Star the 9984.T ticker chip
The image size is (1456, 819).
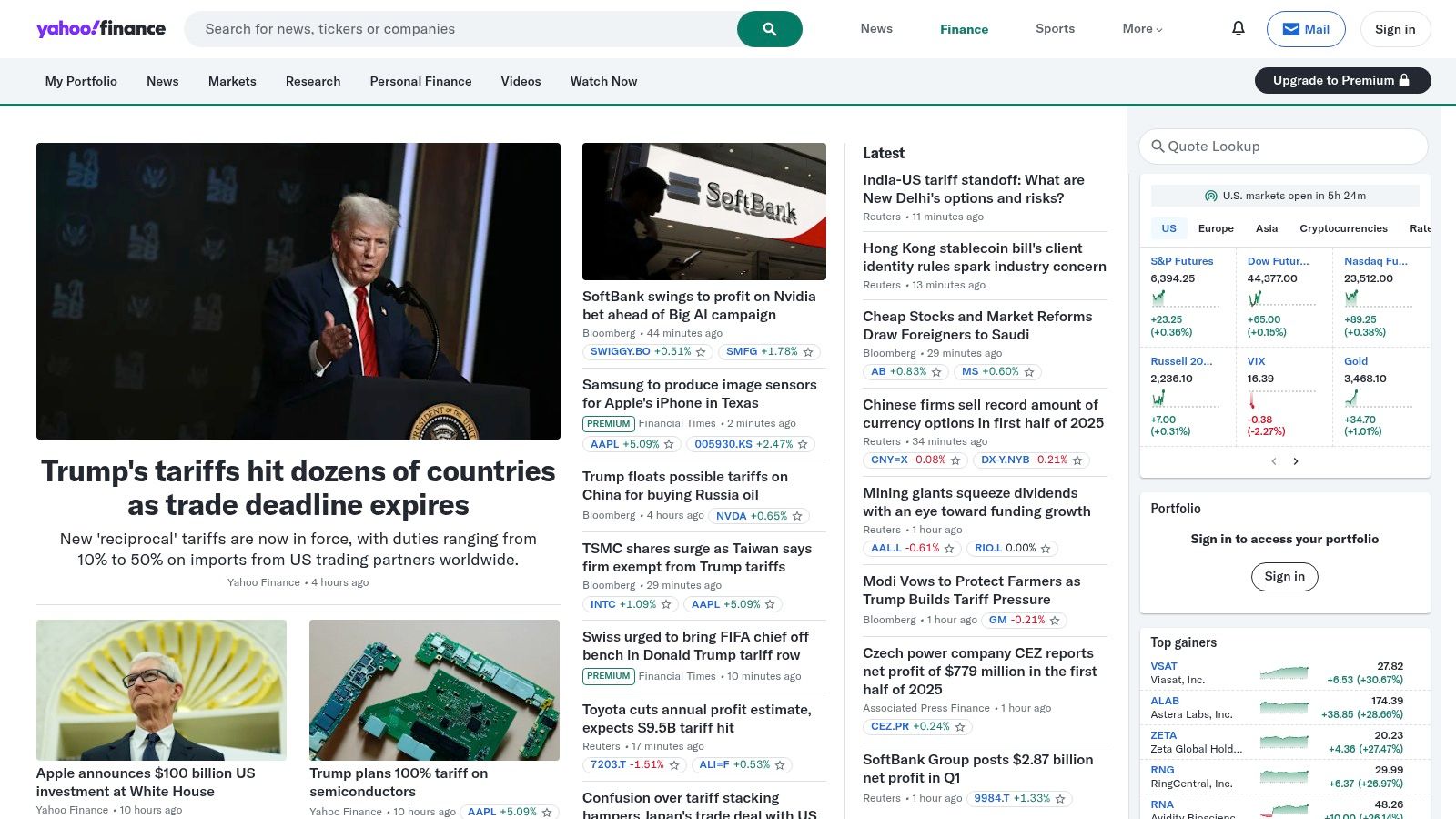point(1060,799)
